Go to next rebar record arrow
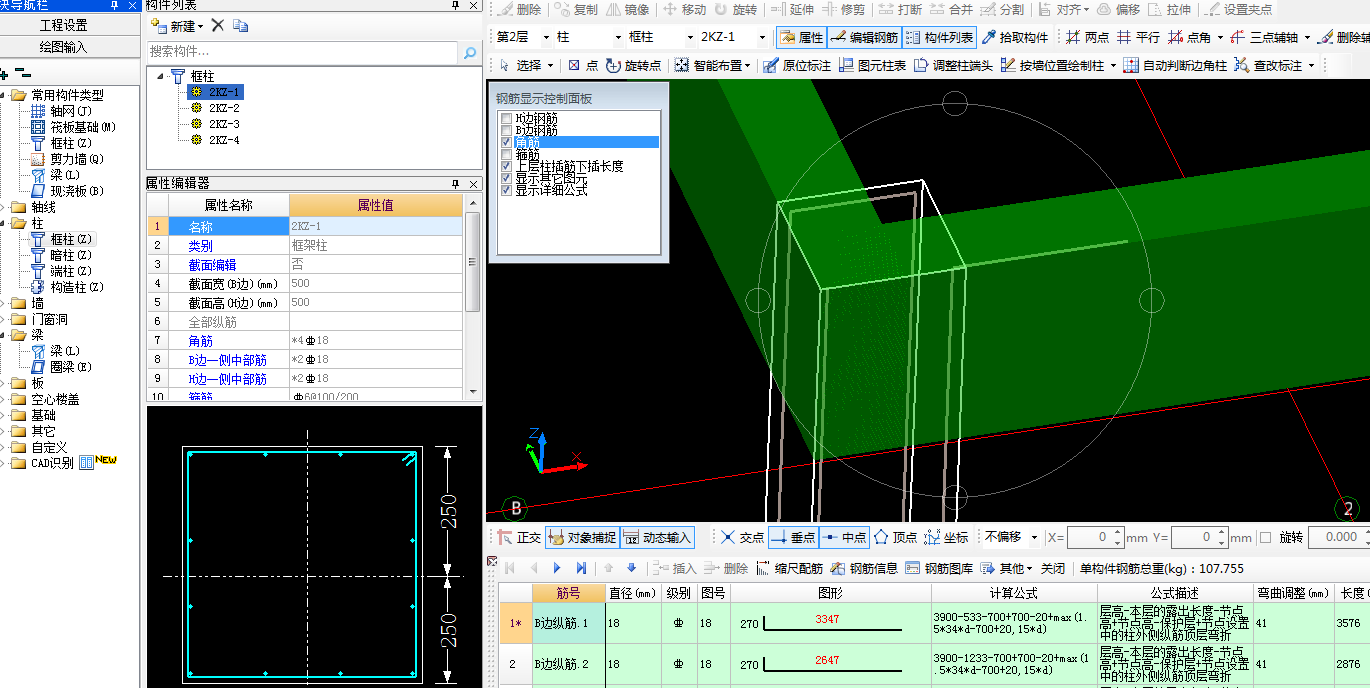The width and height of the screenshot is (1370, 688). pos(557,568)
